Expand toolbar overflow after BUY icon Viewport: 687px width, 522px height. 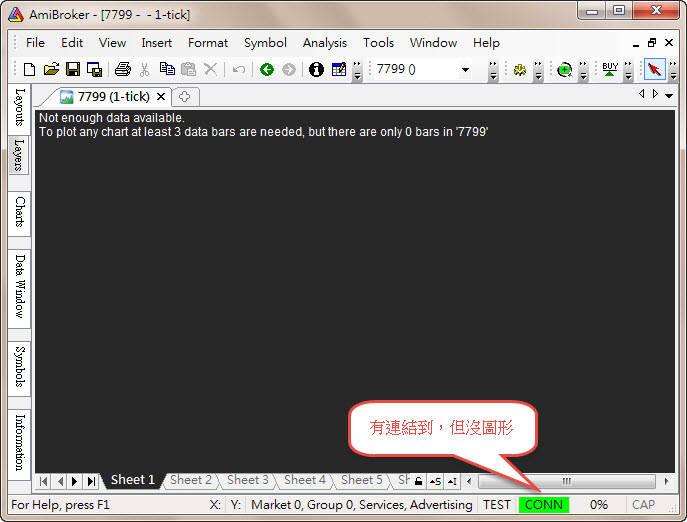628,70
